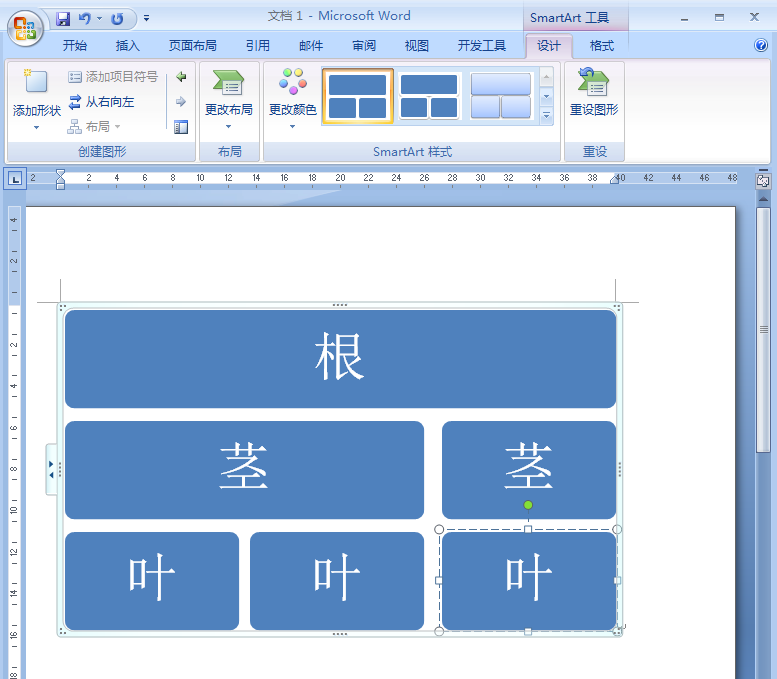Viewport: 777px width, 679px height.
Task: Click 添加项目符号
Action: click(x=113, y=76)
